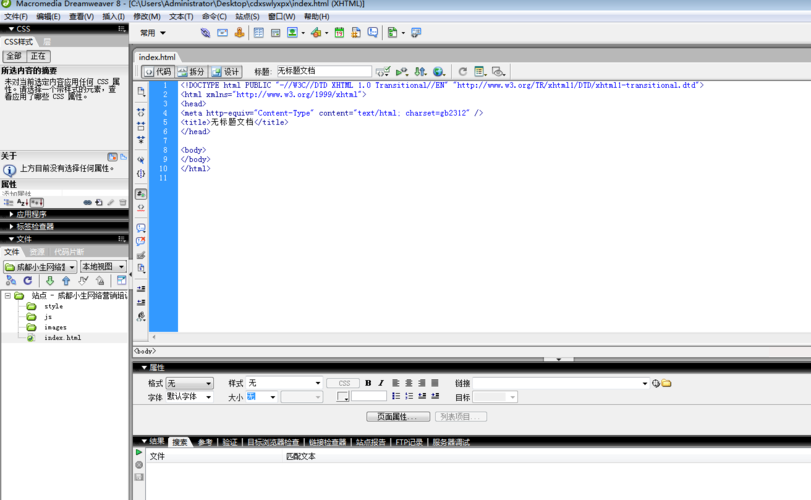The width and height of the screenshot is (811, 500).
Task: Open the 修改(M) menu
Action: 146,17
